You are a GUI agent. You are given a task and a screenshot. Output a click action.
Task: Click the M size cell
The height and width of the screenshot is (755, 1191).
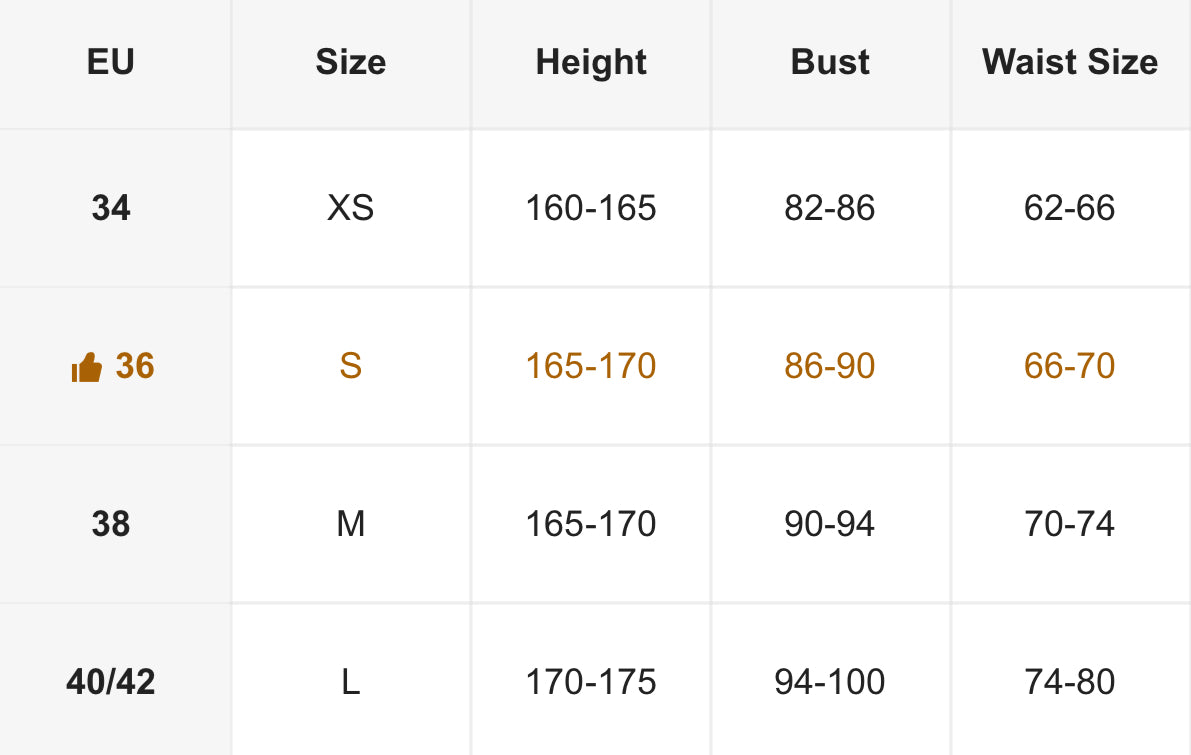click(350, 524)
